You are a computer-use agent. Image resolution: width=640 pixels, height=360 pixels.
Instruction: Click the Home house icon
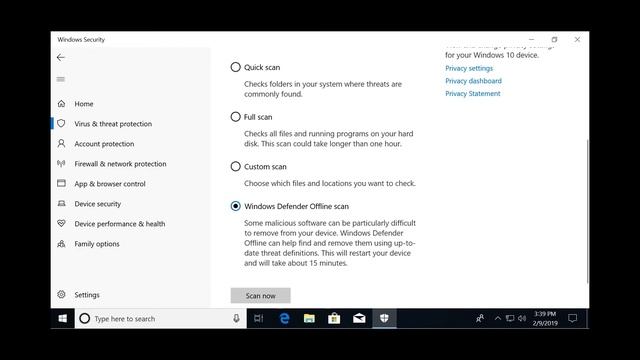[61, 104]
